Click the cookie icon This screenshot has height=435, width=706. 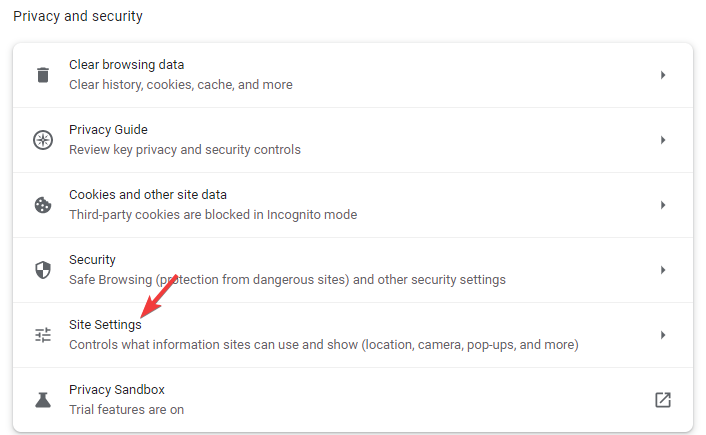pyautogui.click(x=43, y=205)
